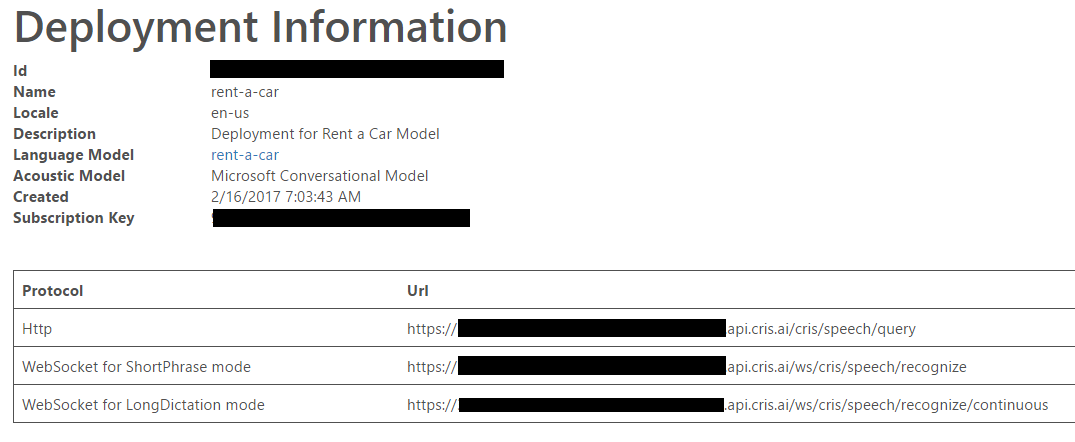Click the Http protocol cell
This screenshot has width=1075, height=442.
(x=37, y=329)
